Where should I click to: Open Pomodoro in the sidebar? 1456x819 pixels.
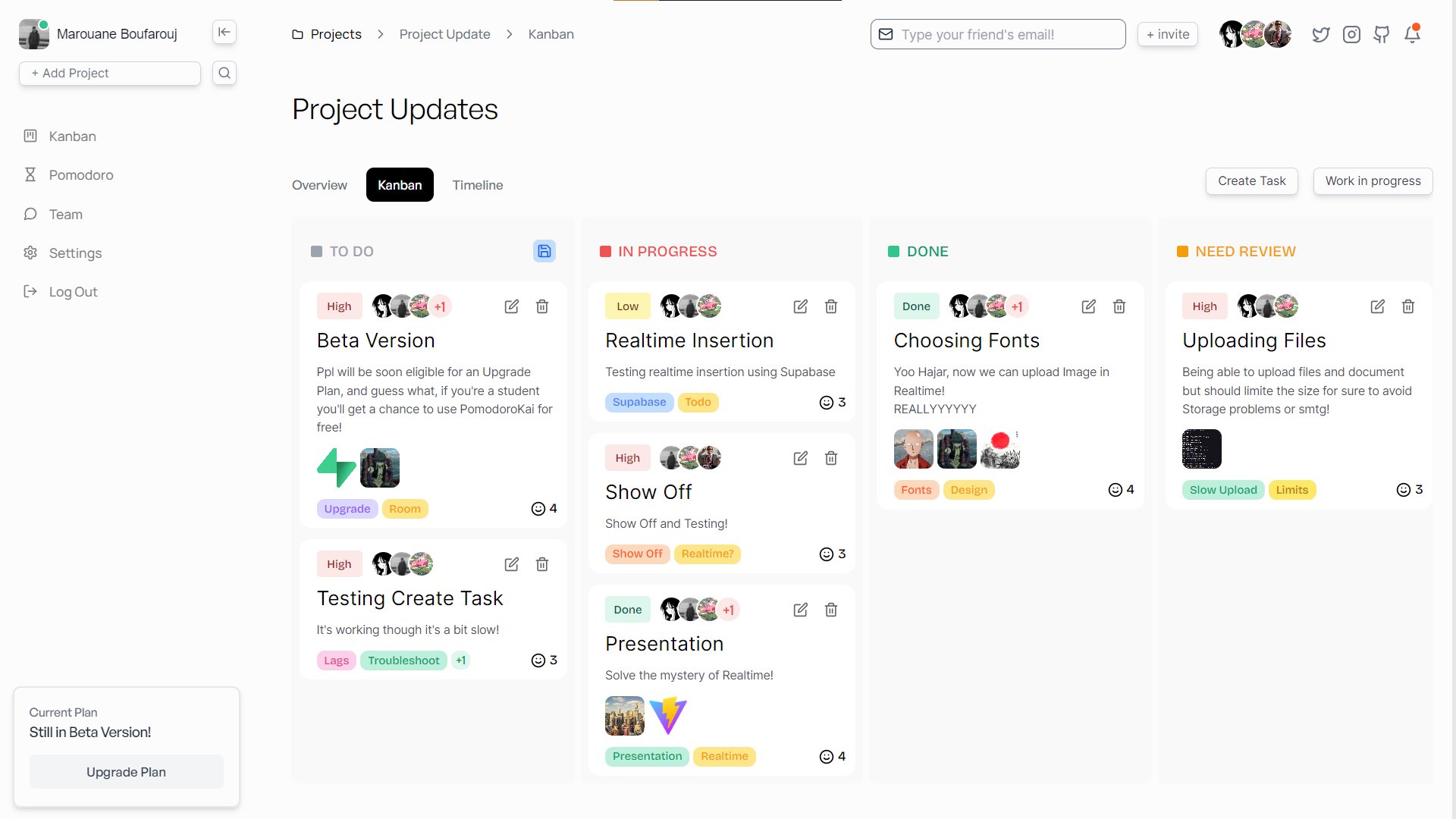[x=80, y=175]
